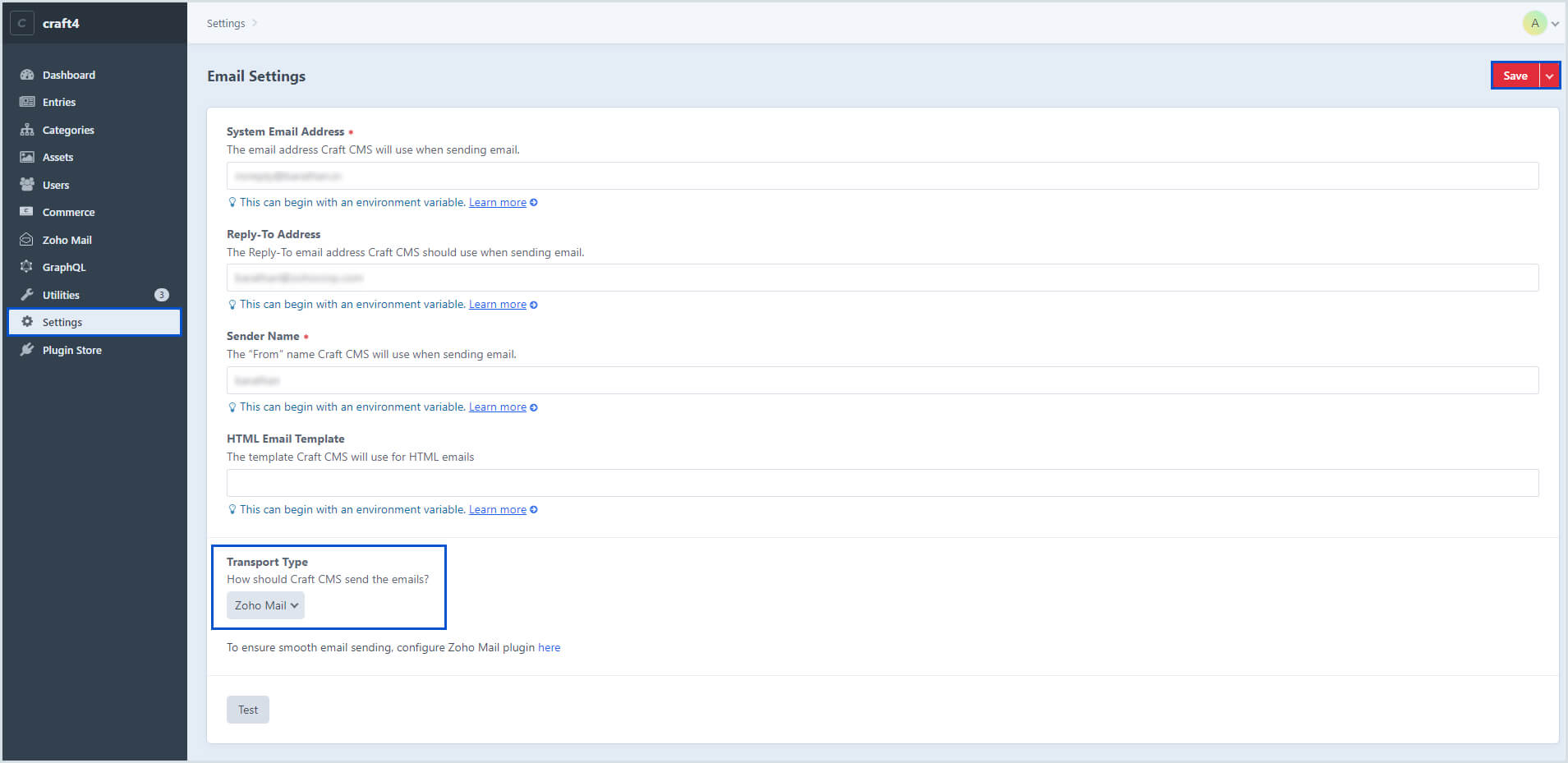Focus the HTML Email Template field
The width and height of the screenshot is (1568, 763).
tap(882, 483)
